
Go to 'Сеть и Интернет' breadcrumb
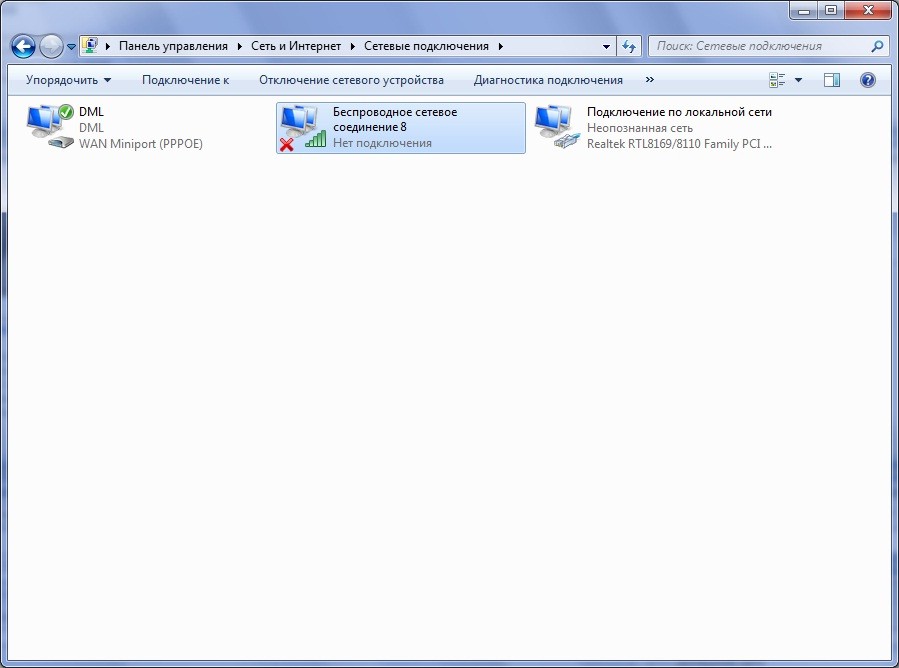click(296, 46)
